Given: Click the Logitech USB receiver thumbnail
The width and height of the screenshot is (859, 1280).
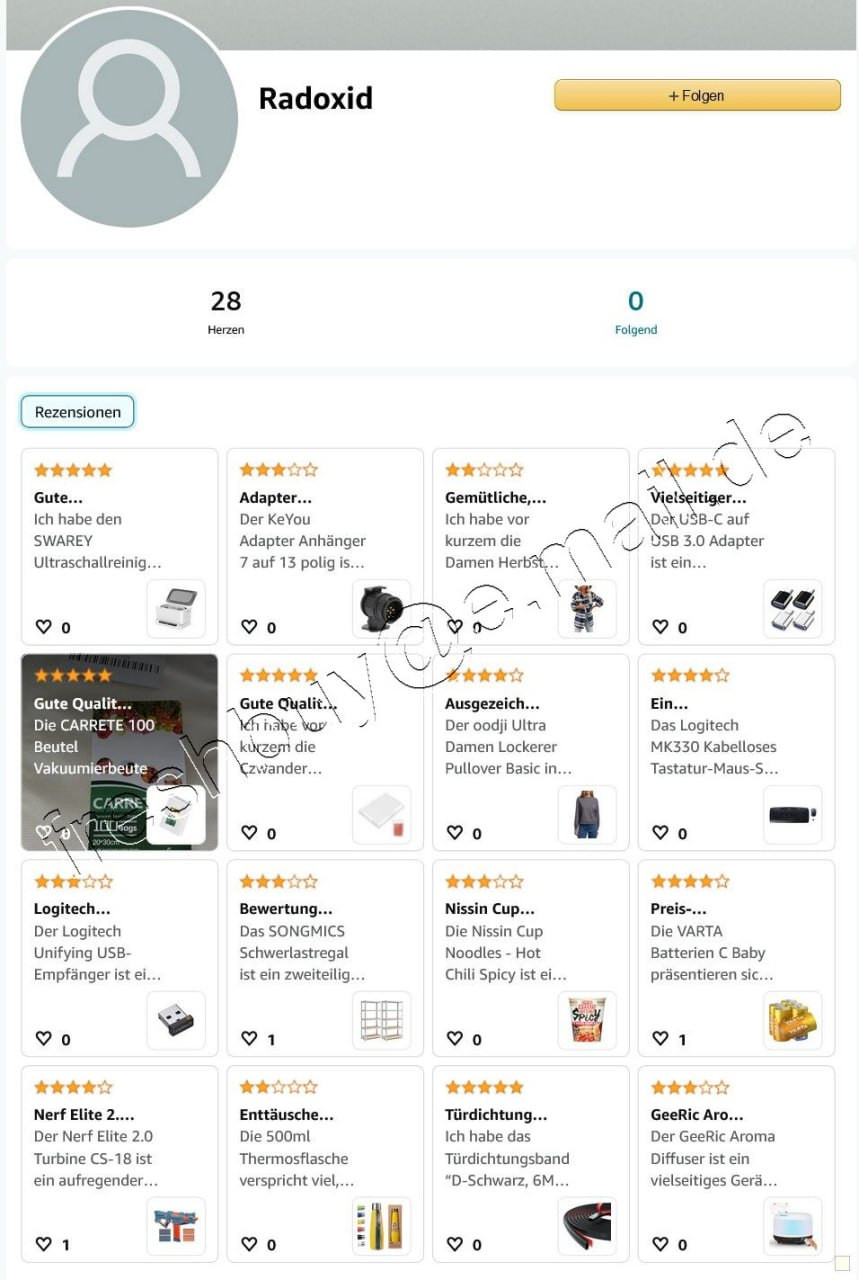Looking at the screenshot, I should click(176, 1021).
